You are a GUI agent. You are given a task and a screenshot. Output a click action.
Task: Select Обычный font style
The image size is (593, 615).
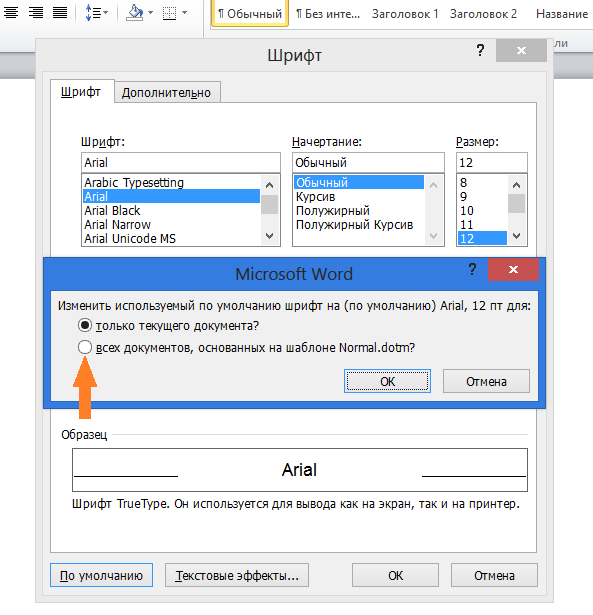pos(359,182)
